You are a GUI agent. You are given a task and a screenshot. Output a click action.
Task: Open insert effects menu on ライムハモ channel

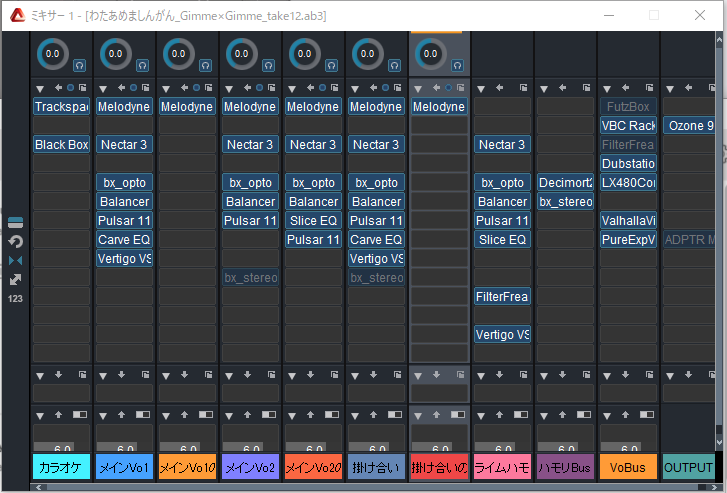(481, 89)
